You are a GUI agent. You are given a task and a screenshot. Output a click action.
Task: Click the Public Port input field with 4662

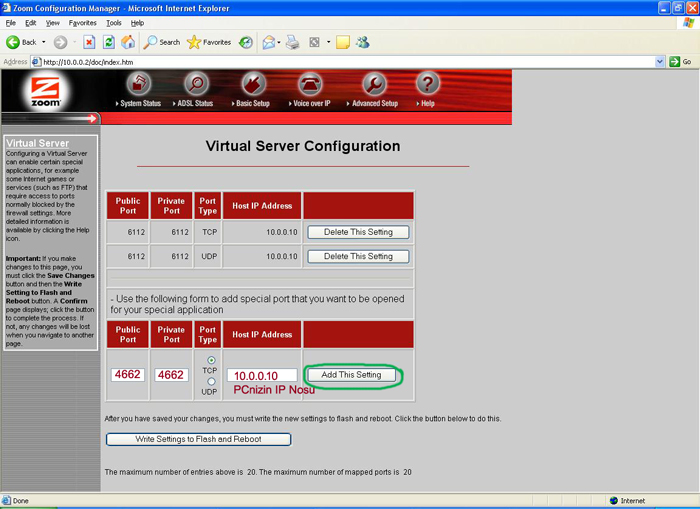pyautogui.click(x=128, y=375)
